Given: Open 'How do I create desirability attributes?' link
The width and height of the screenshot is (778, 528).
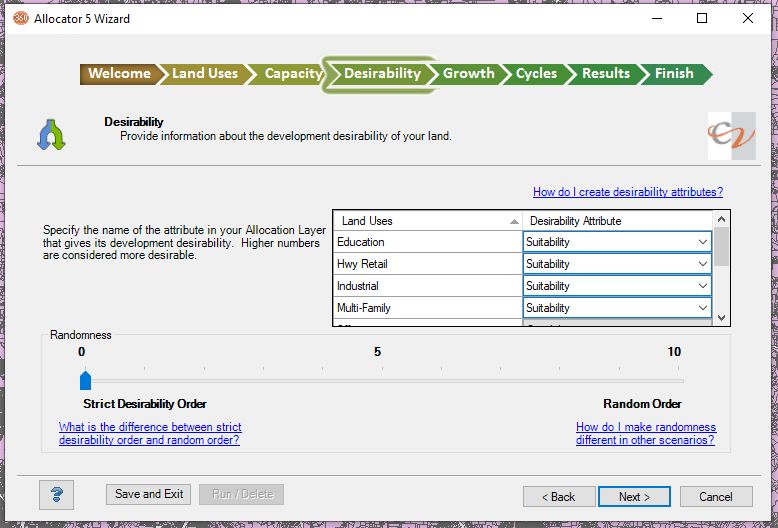Looking at the screenshot, I should click(628, 192).
